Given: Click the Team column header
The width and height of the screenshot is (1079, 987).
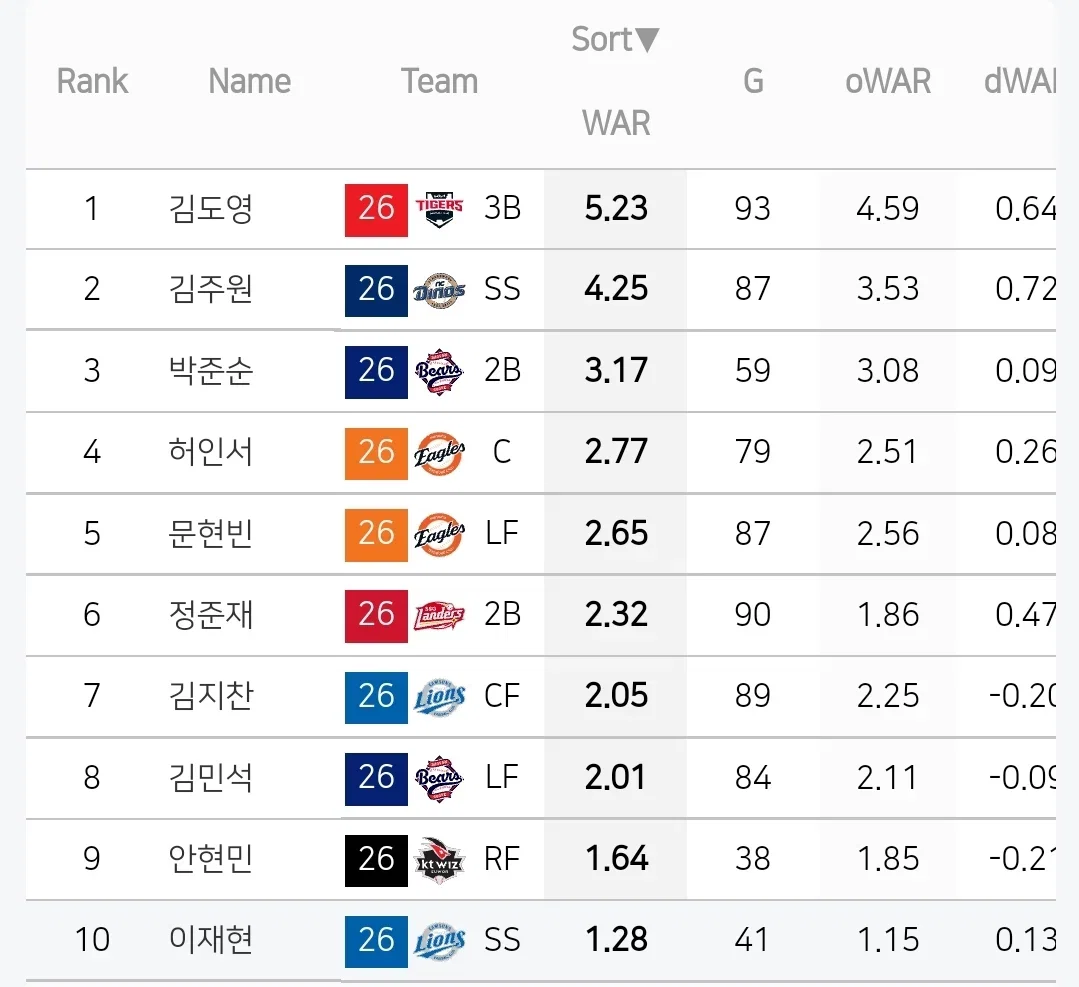Looking at the screenshot, I should pyautogui.click(x=439, y=81).
